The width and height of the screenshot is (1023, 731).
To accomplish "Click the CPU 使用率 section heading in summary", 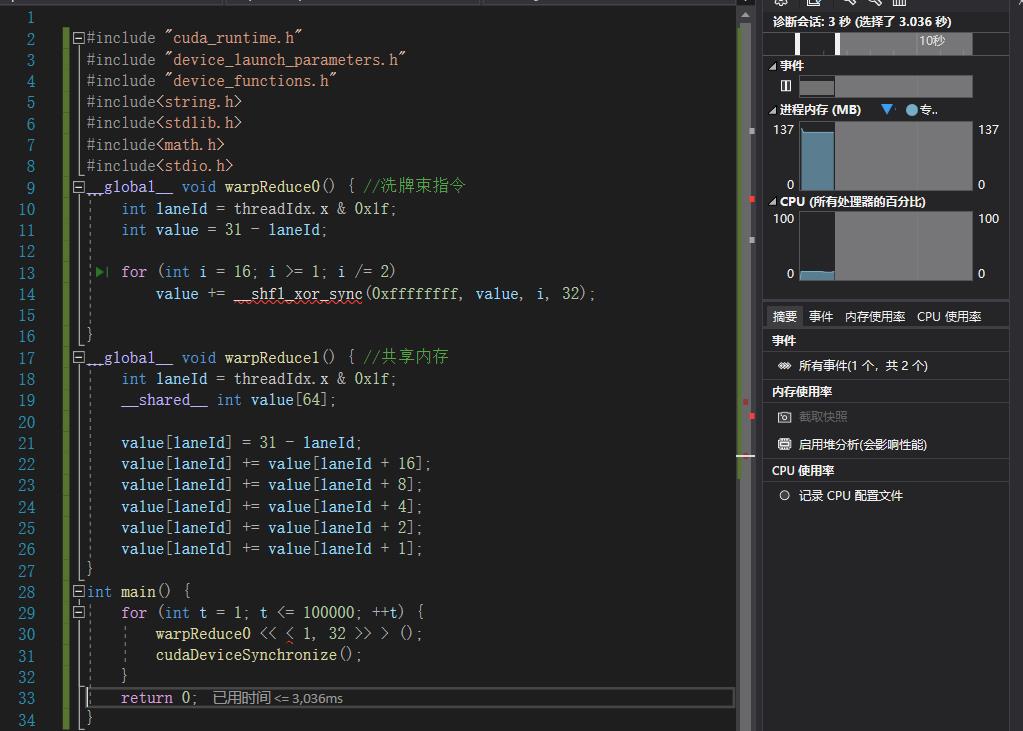I will click(x=802, y=471).
